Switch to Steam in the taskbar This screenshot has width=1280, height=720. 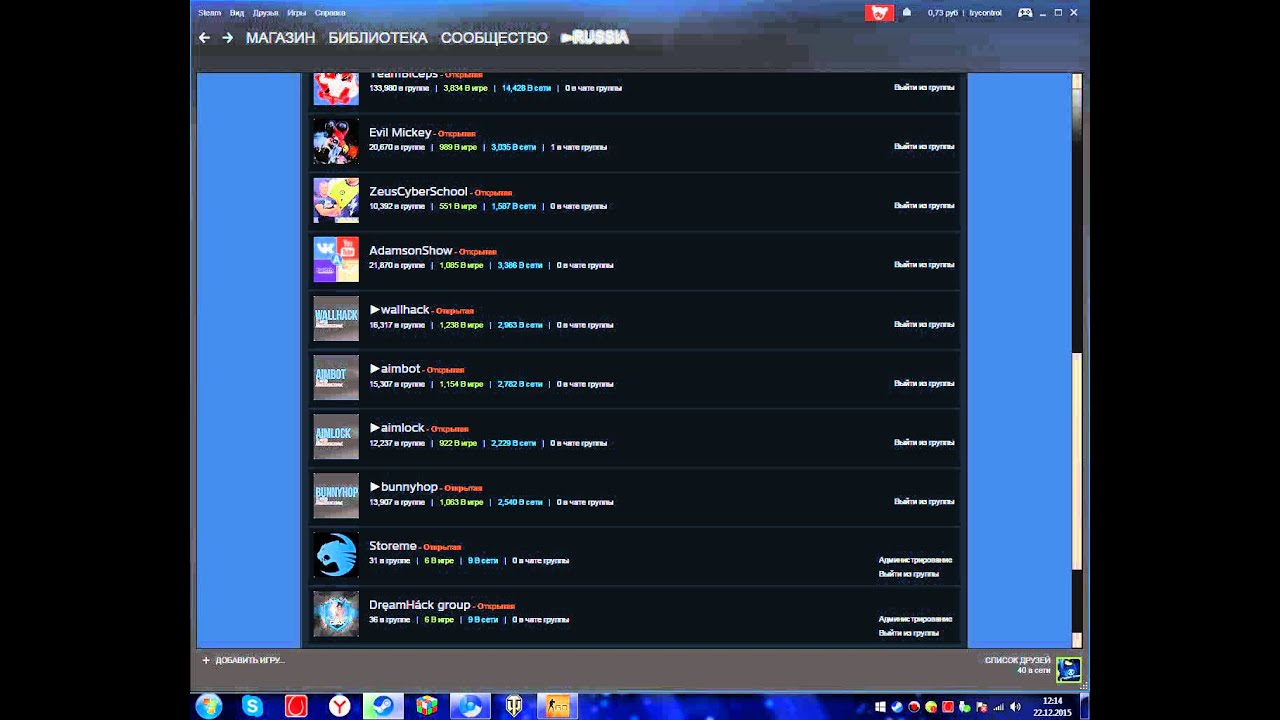point(384,706)
